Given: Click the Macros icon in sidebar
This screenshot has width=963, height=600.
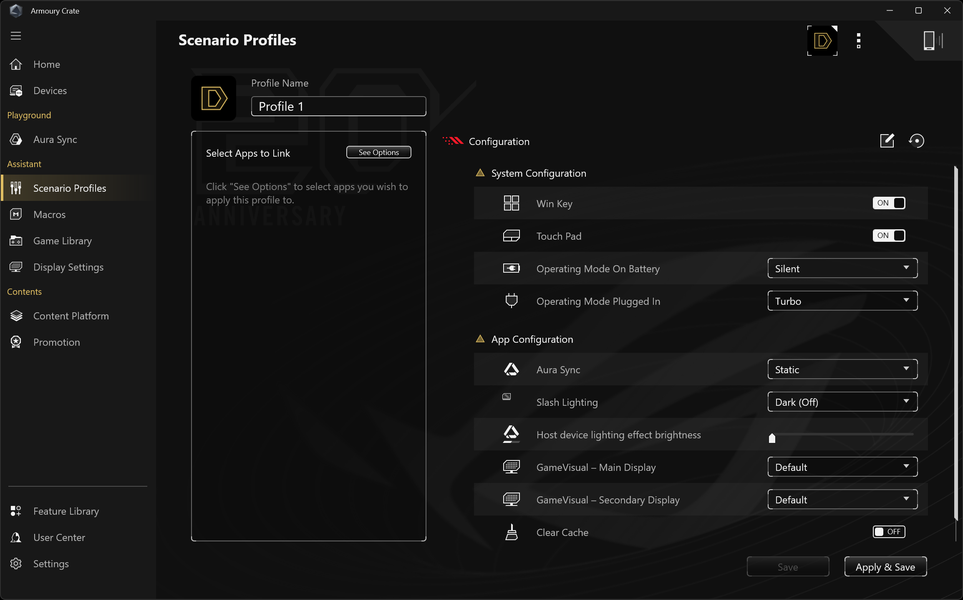Looking at the screenshot, I should coord(16,214).
